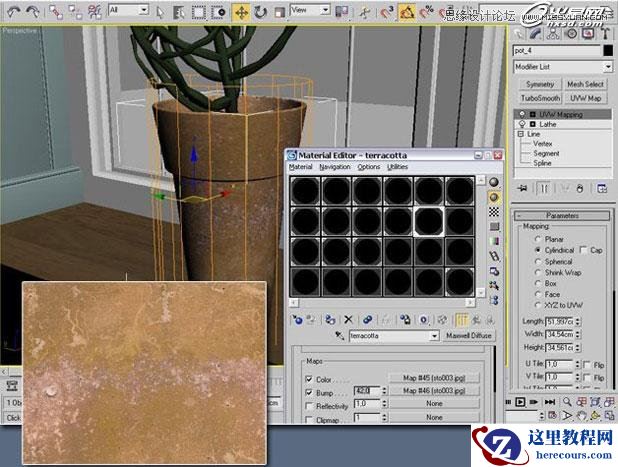The image size is (618, 467).
Task: Open the Modifier List dropdown
Action: [564, 66]
